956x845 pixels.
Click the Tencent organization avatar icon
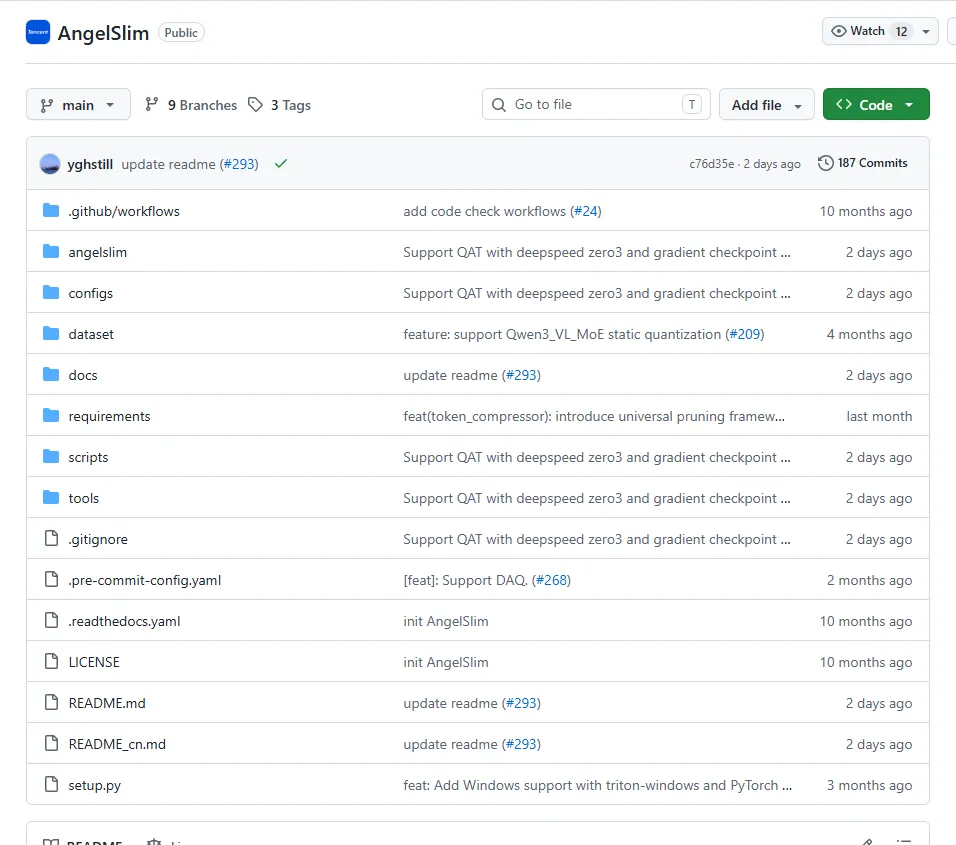[x=38, y=32]
